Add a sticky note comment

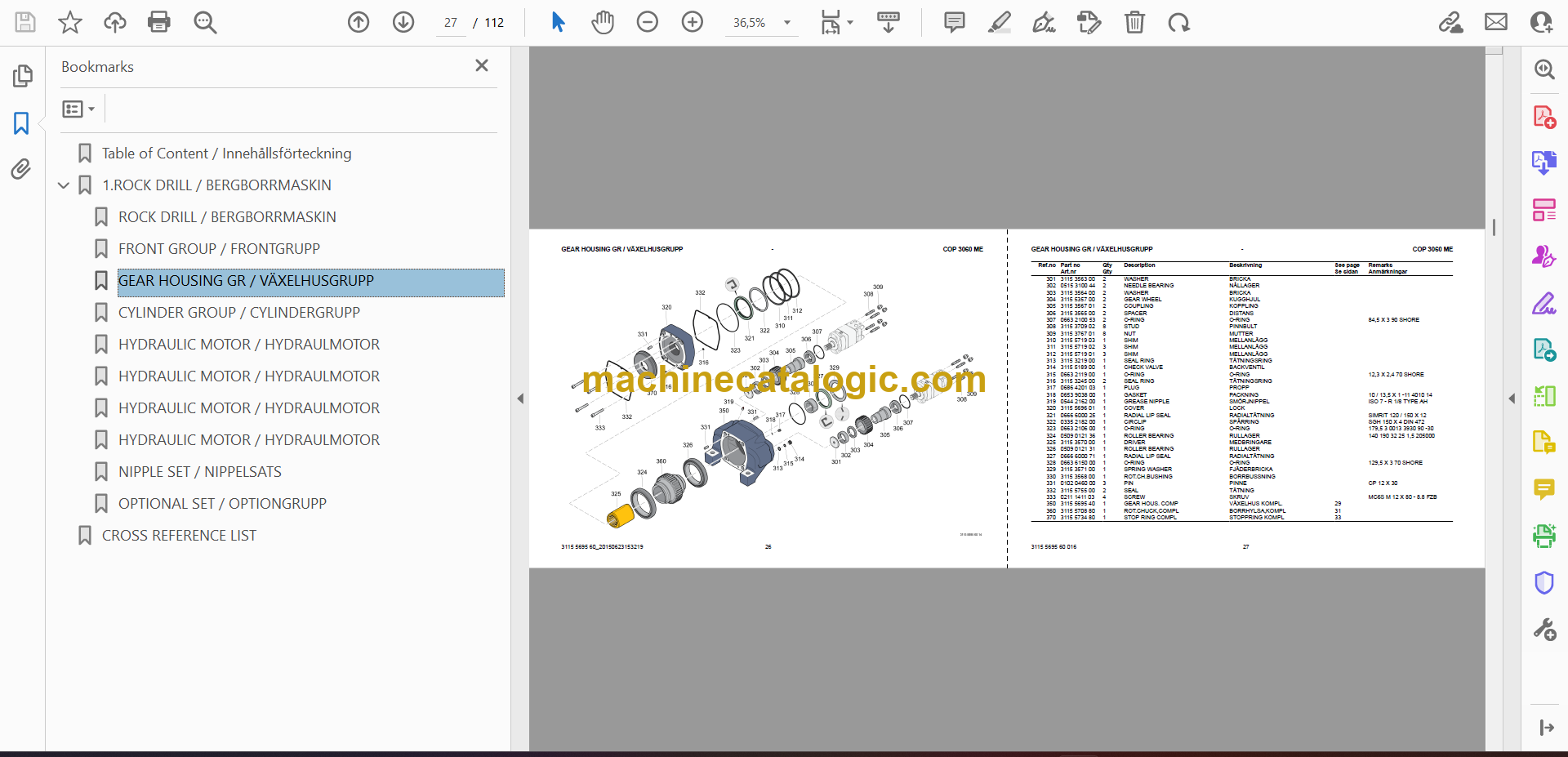(x=954, y=22)
